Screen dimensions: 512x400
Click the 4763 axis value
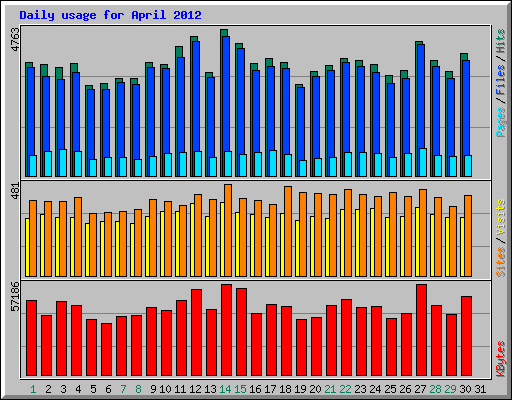pos(16,39)
